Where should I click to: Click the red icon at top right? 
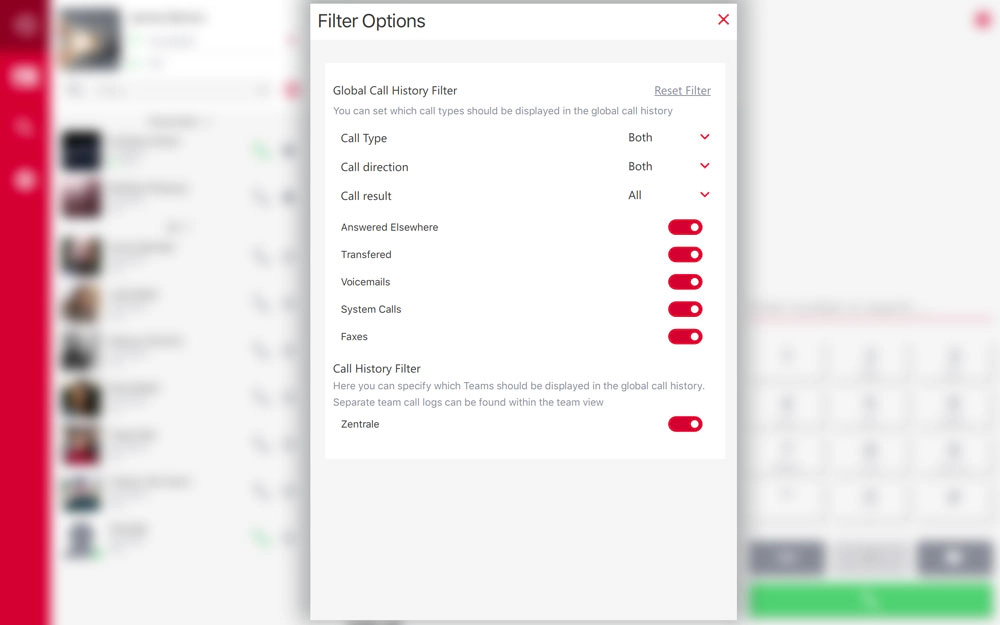pos(983,20)
